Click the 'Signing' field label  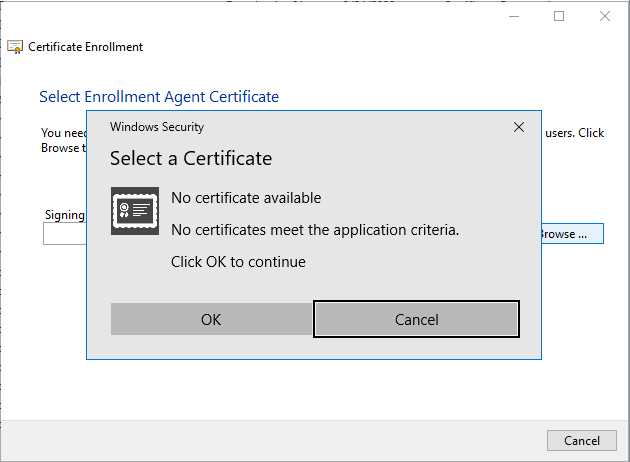[65, 215]
